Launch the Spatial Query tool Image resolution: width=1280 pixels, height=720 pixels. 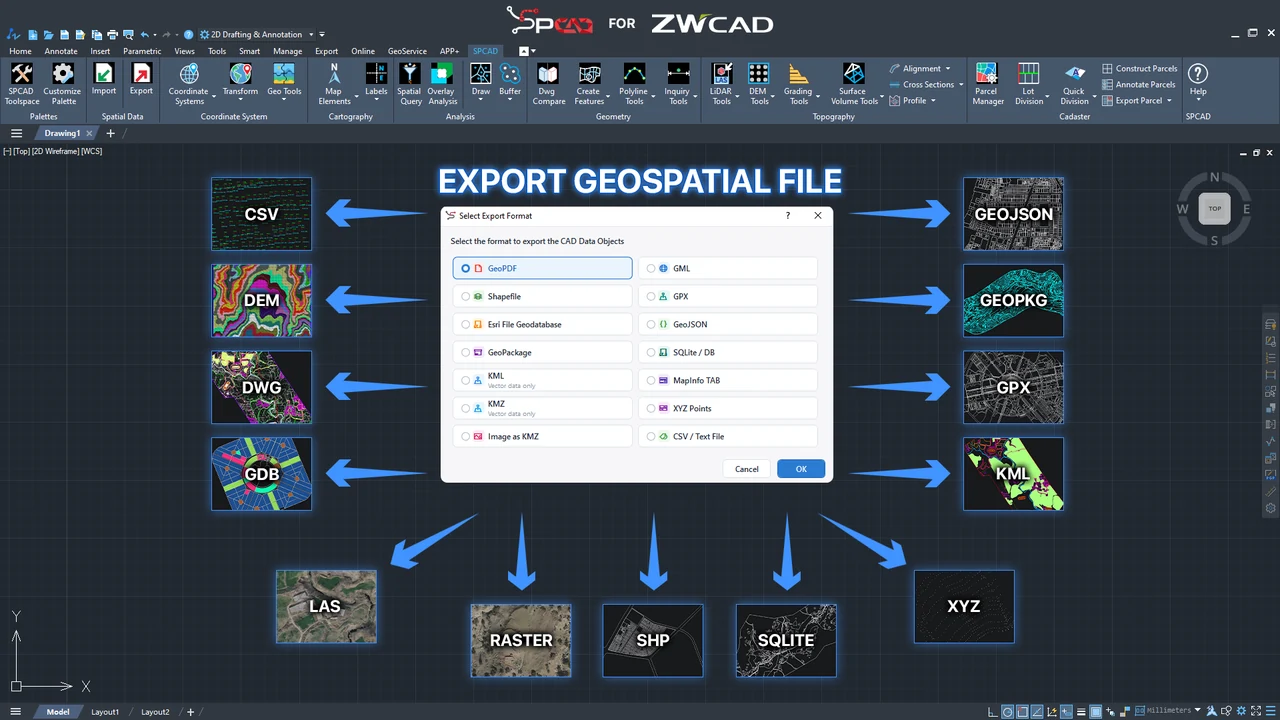[409, 83]
